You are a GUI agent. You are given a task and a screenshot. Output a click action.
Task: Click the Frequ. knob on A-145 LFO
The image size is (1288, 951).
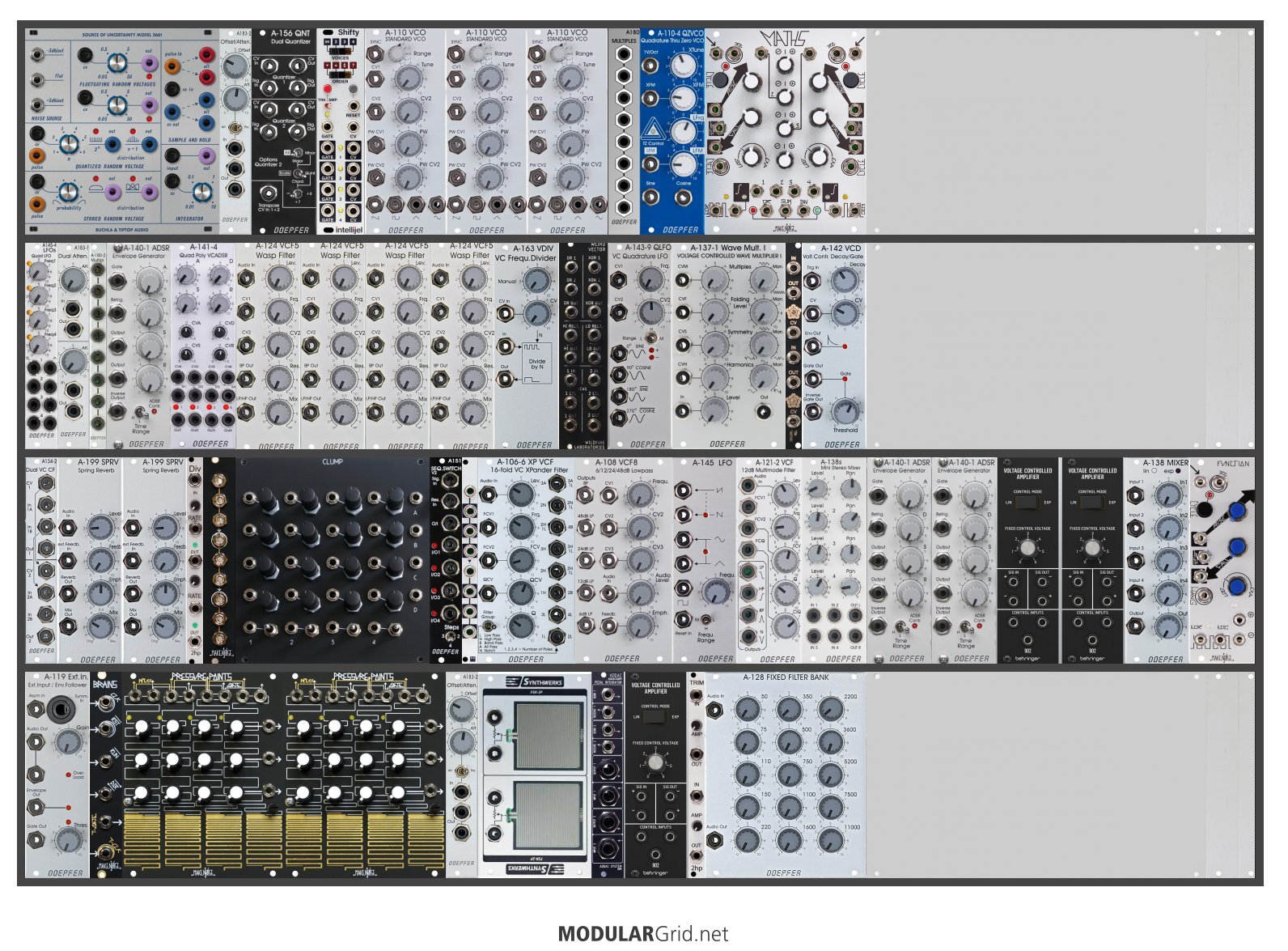point(716,592)
